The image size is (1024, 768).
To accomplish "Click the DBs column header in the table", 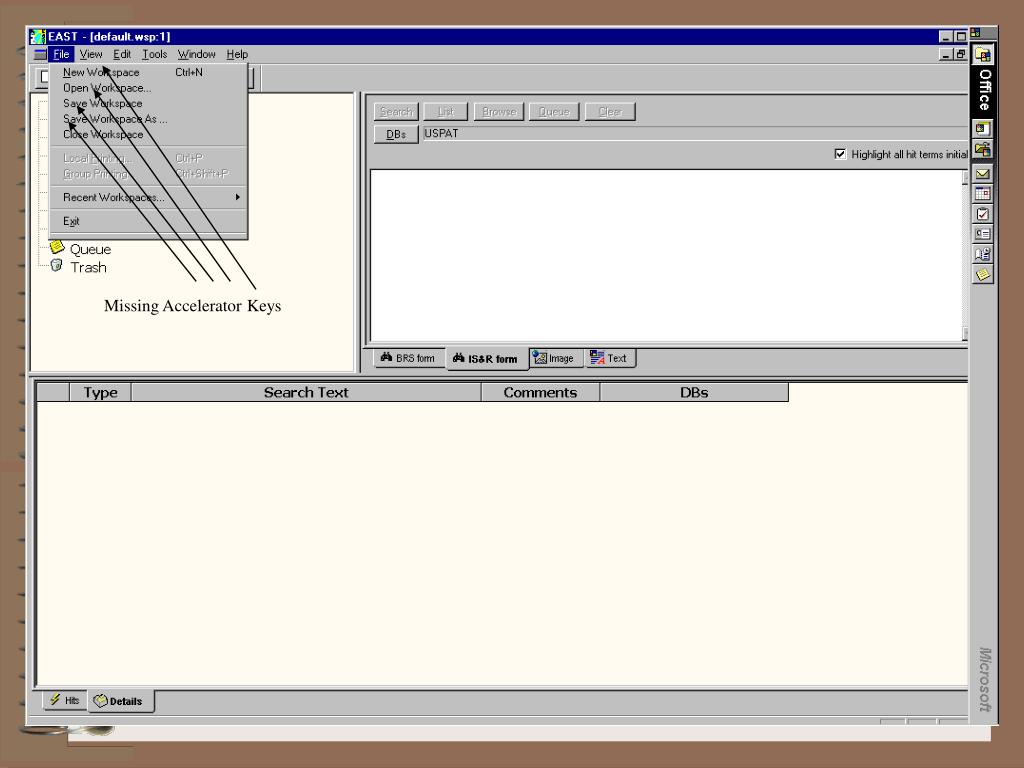I will pyautogui.click(x=694, y=392).
